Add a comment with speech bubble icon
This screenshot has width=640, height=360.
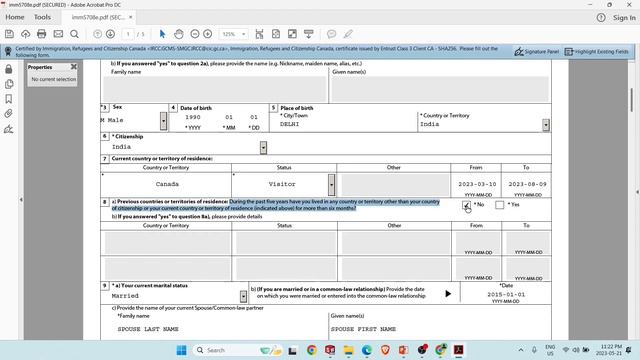(331, 34)
